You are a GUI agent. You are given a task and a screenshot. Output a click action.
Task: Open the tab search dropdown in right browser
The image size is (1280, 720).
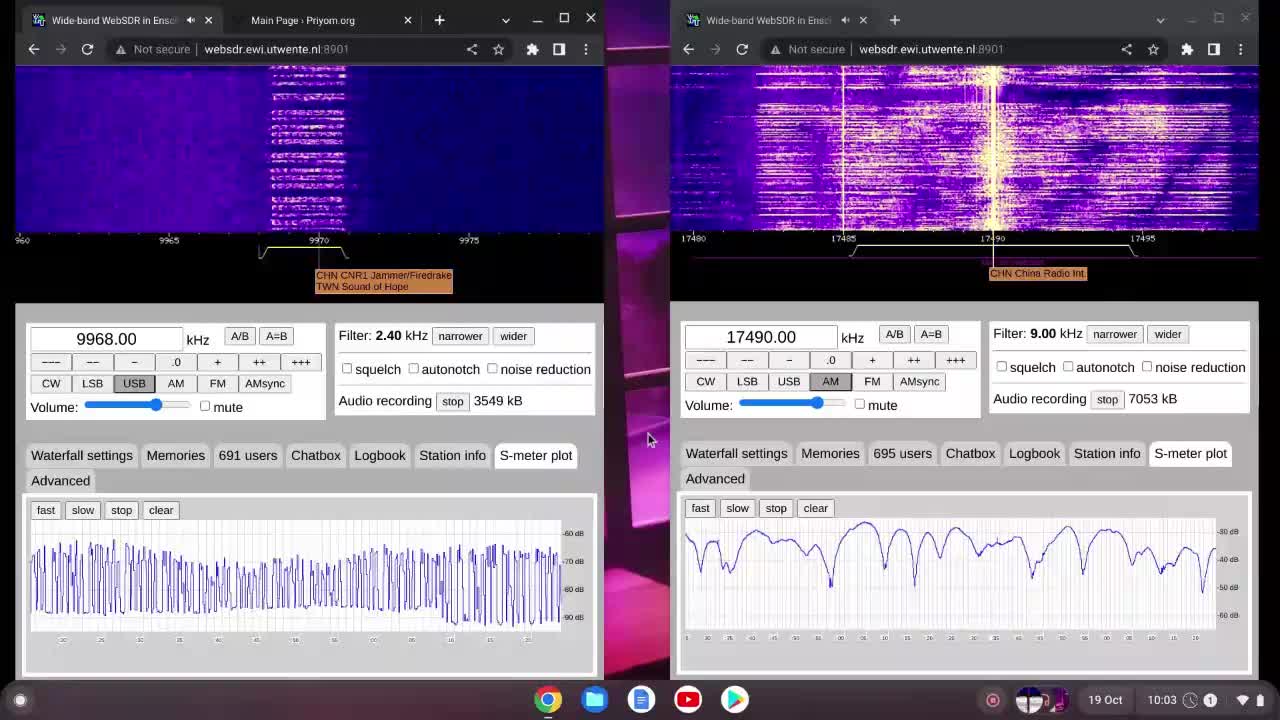[1160, 20]
